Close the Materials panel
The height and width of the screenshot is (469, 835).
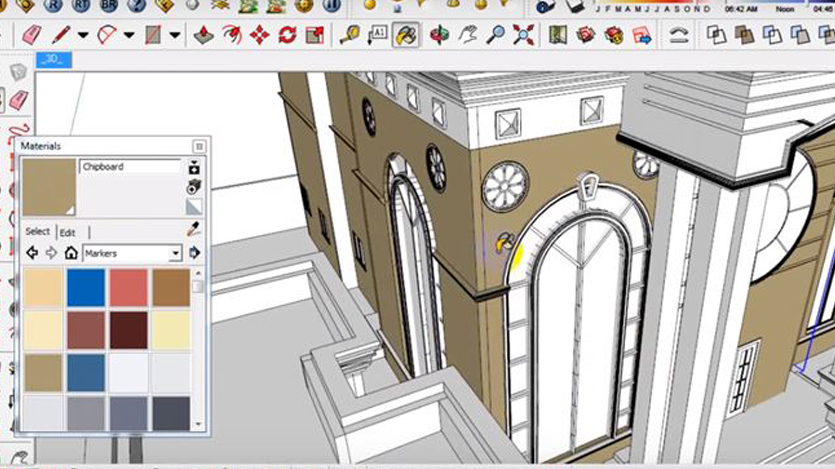pos(199,146)
